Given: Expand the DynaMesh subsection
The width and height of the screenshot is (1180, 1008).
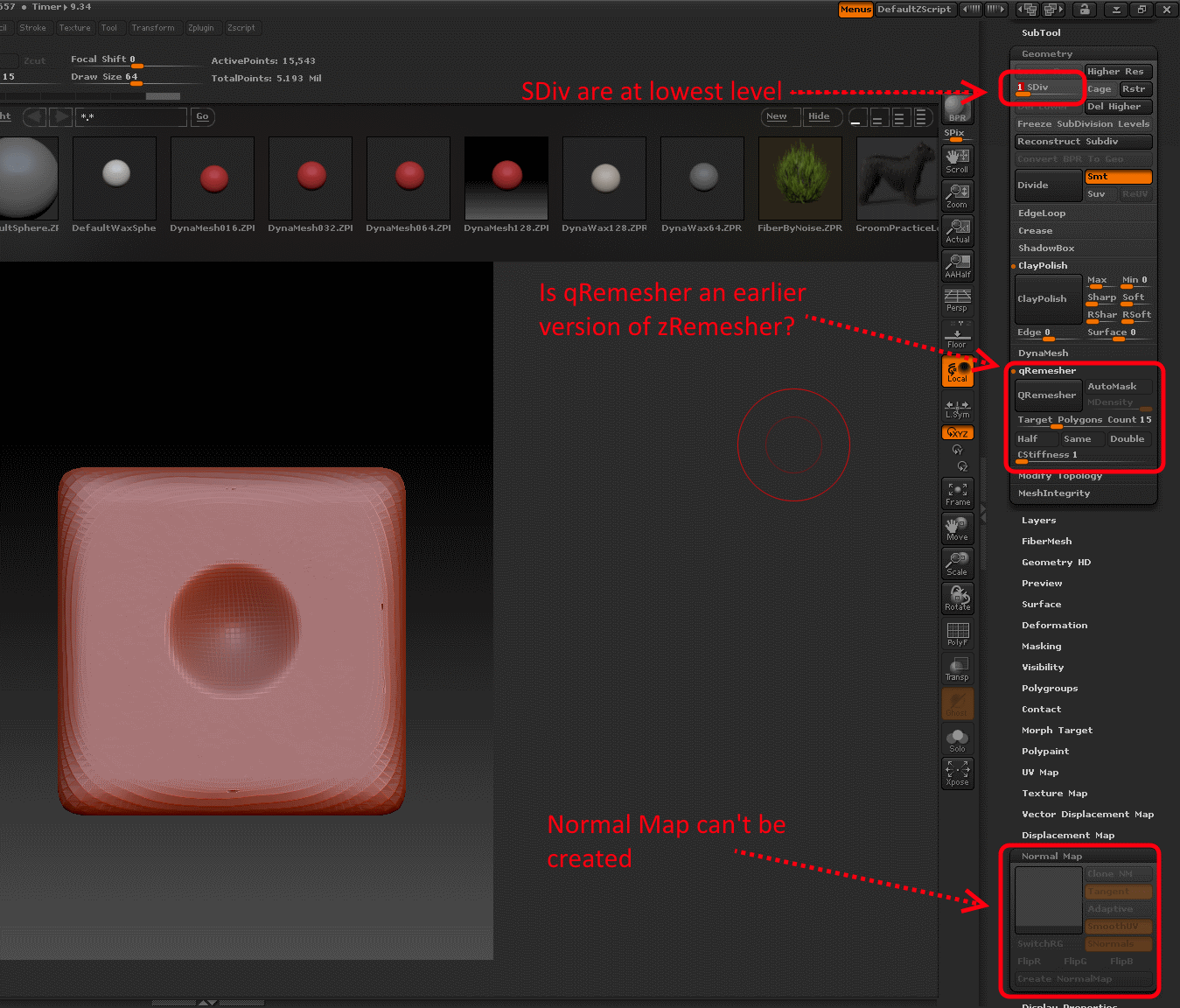Looking at the screenshot, I should pos(1043,353).
